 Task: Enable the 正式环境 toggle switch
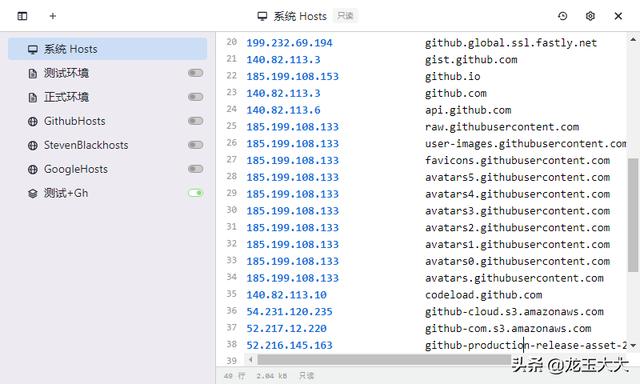196,97
